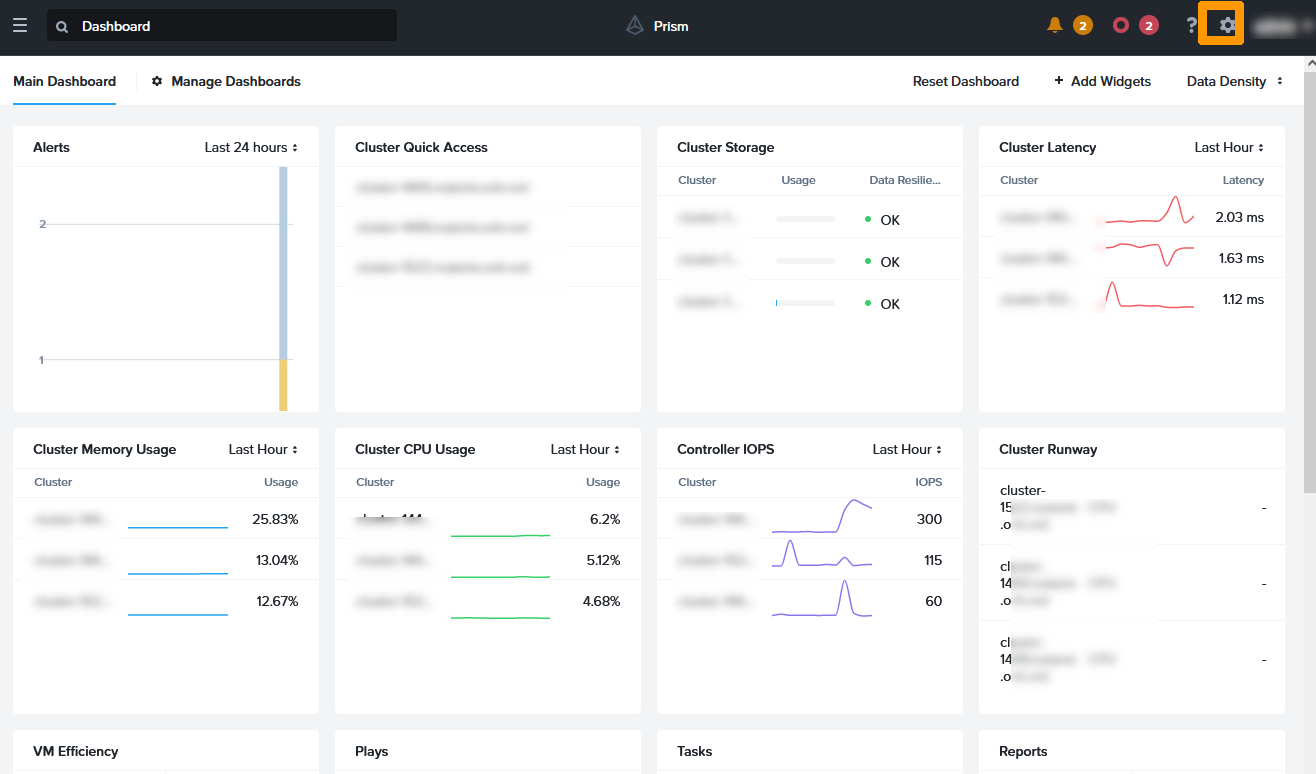Change Cluster Memory Usage time range

pyautogui.click(x=263, y=449)
